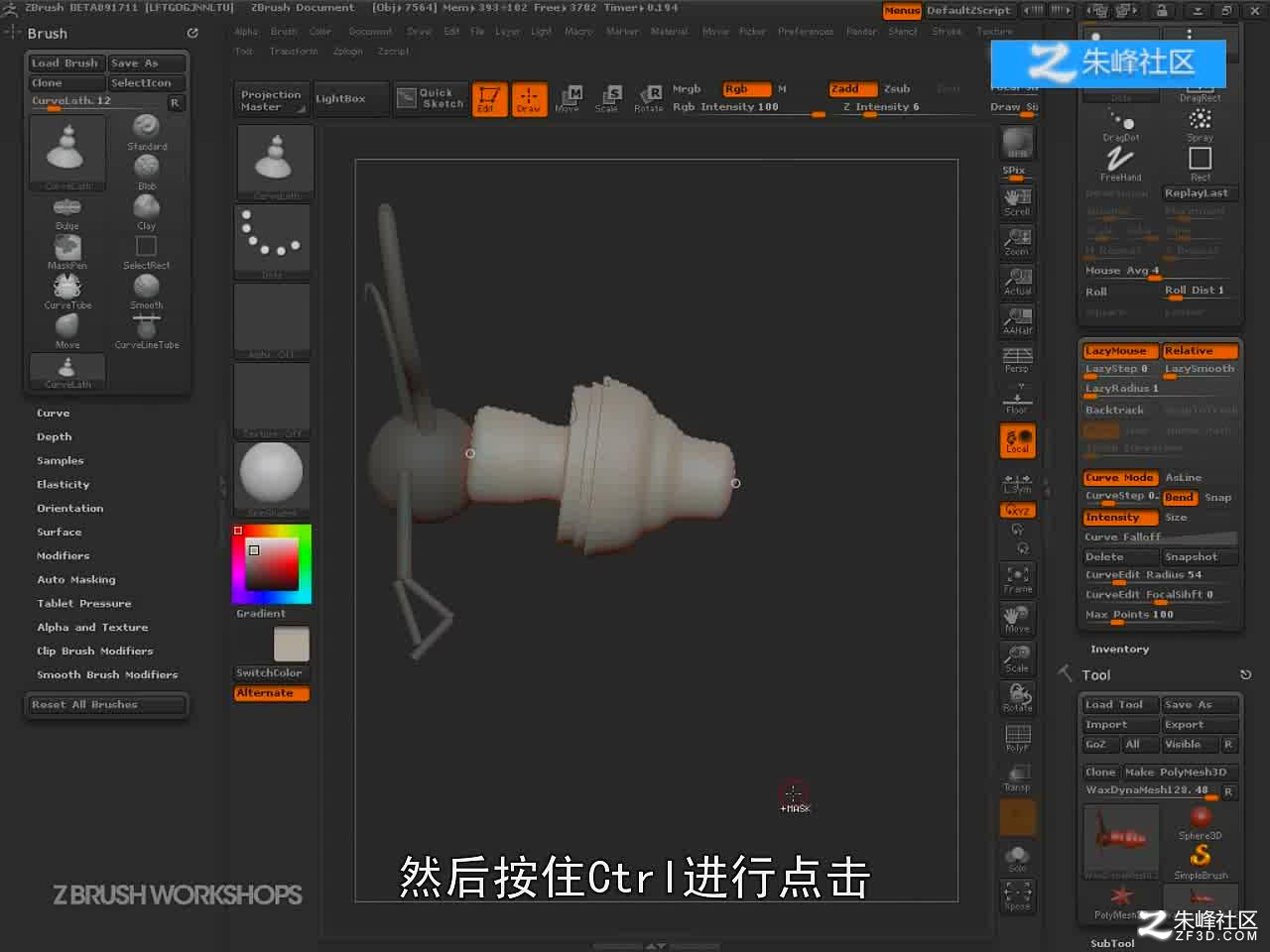The image size is (1270, 952).
Task: Click the Load Brush button
Action: pos(65,63)
